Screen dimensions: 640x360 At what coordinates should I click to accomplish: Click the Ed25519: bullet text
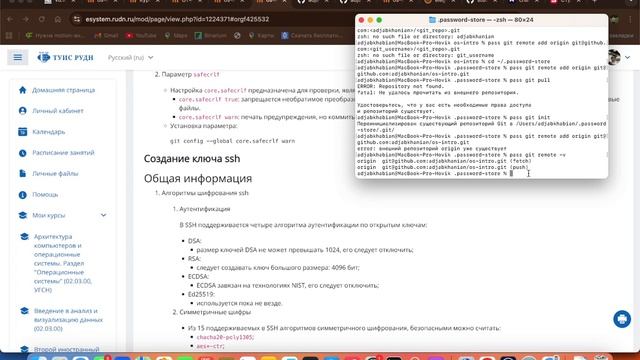click(201, 294)
